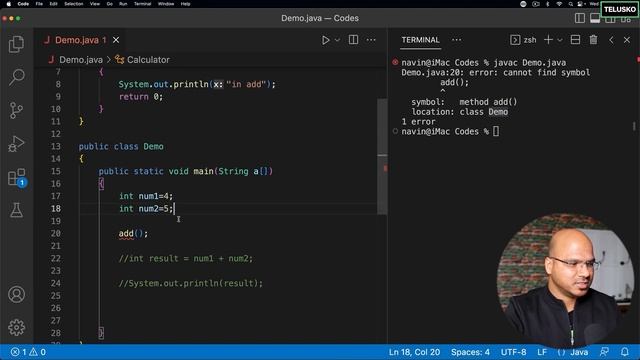Image resolution: width=640 pixels, height=360 pixels.
Task: Open the Code application menu
Action: pos(23,4)
